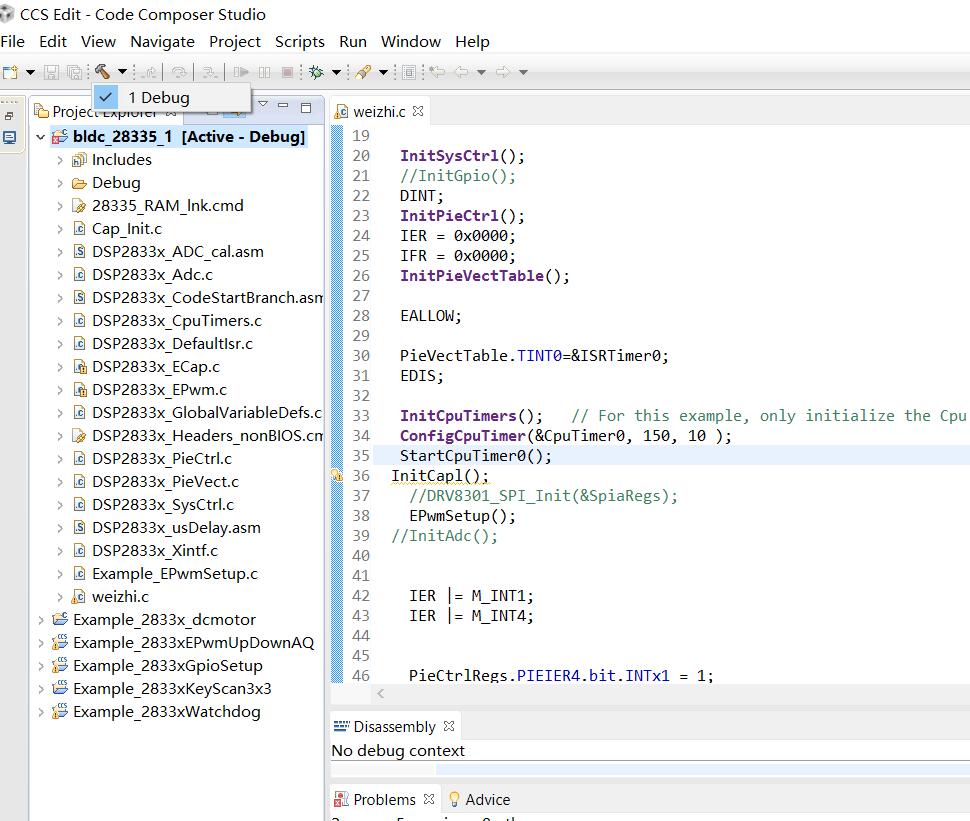The image size is (970, 821).
Task: Open the Project menu
Action: (234, 41)
